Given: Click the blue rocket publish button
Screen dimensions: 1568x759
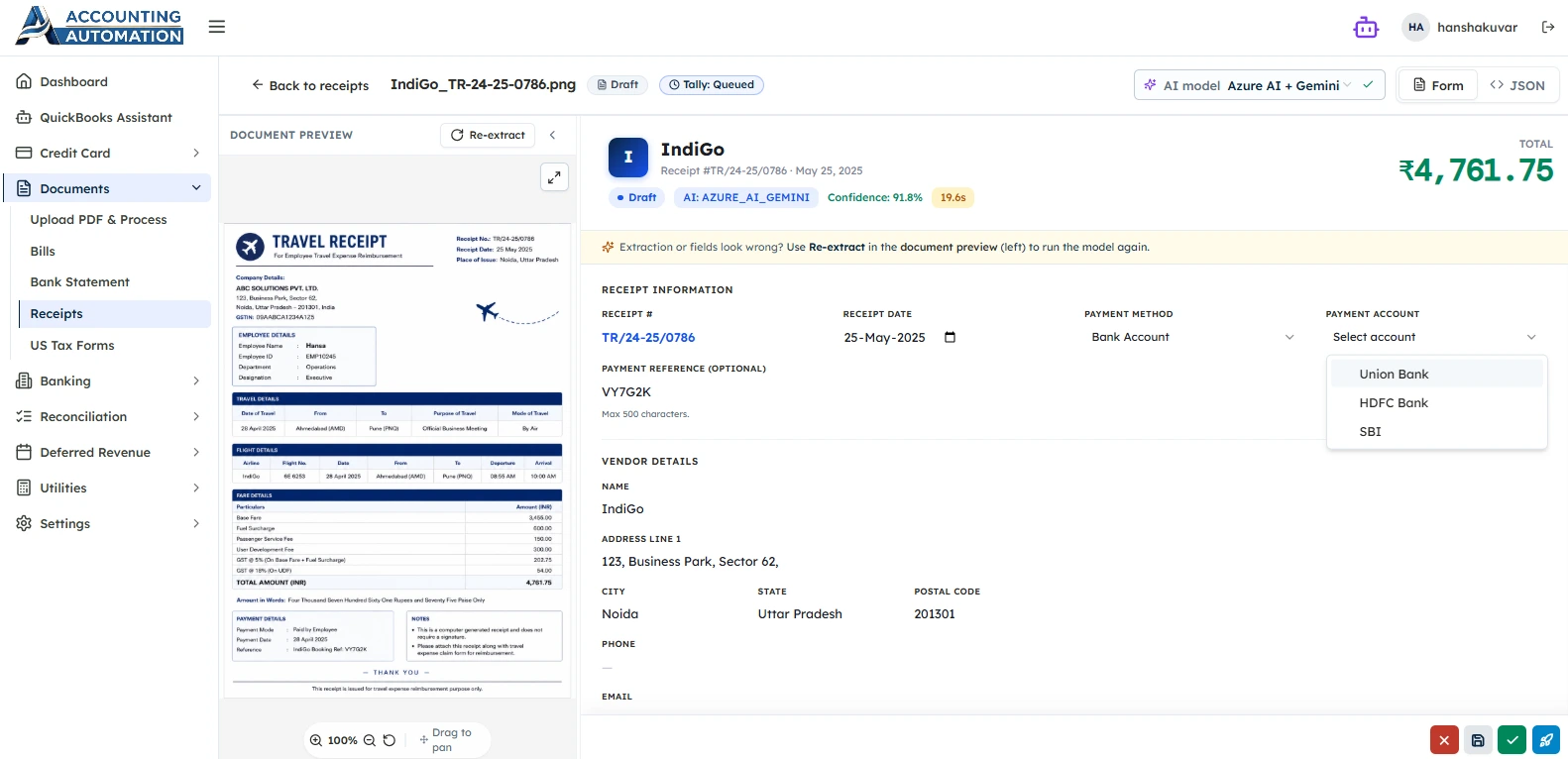Looking at the screenshot, I should point(1546,739).
